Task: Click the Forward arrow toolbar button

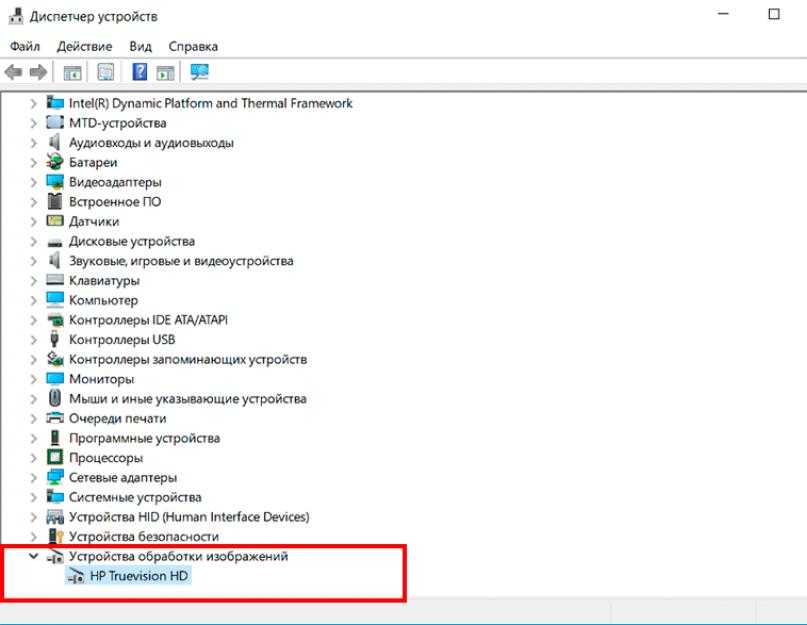Action: click(39, 72)
